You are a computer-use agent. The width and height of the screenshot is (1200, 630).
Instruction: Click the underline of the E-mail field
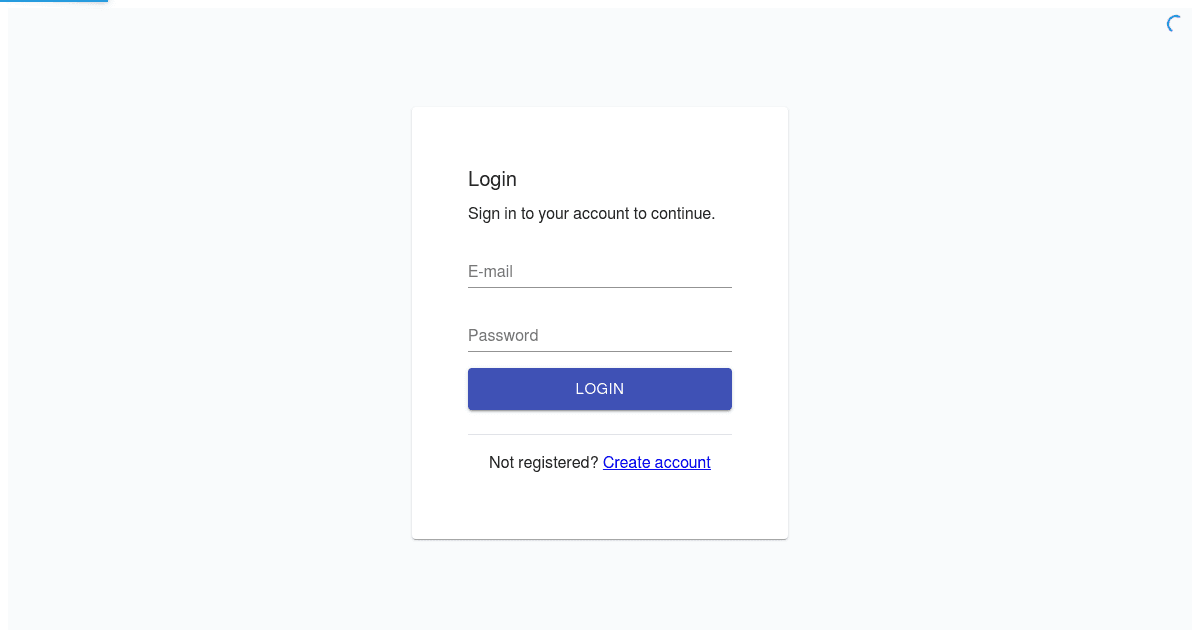tap(600, 287)
